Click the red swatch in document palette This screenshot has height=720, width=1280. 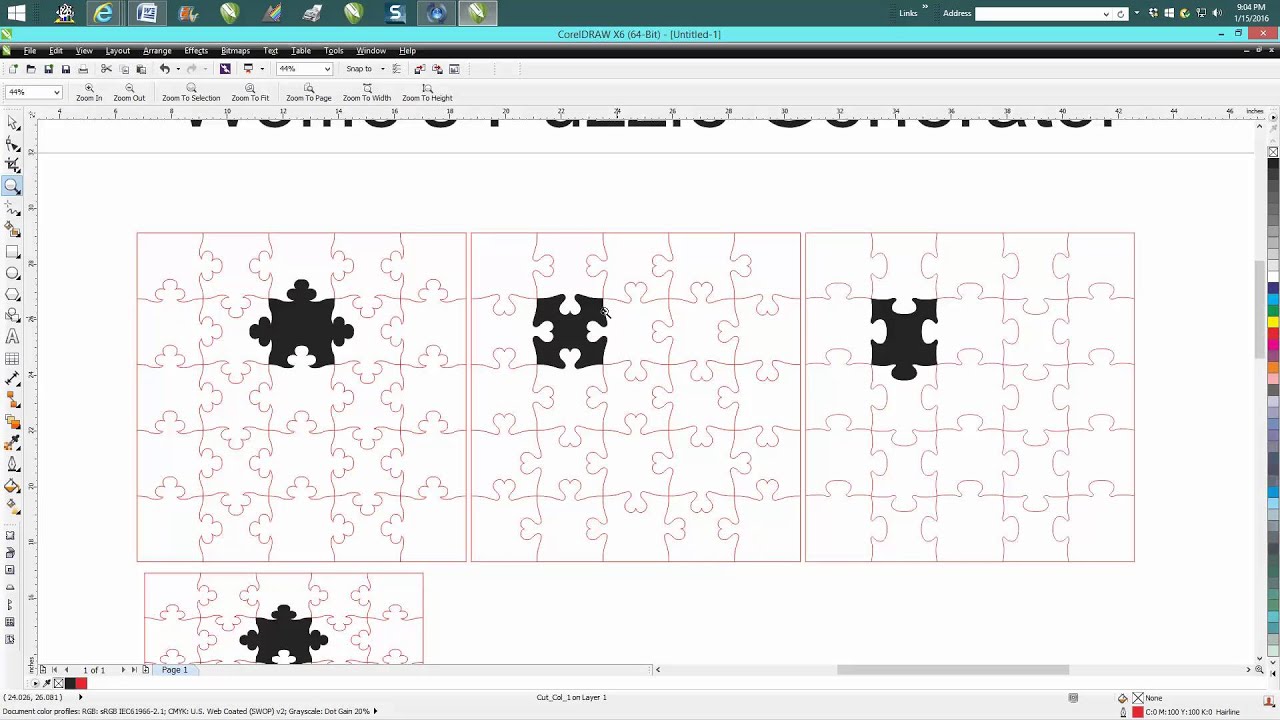[81, 684]
